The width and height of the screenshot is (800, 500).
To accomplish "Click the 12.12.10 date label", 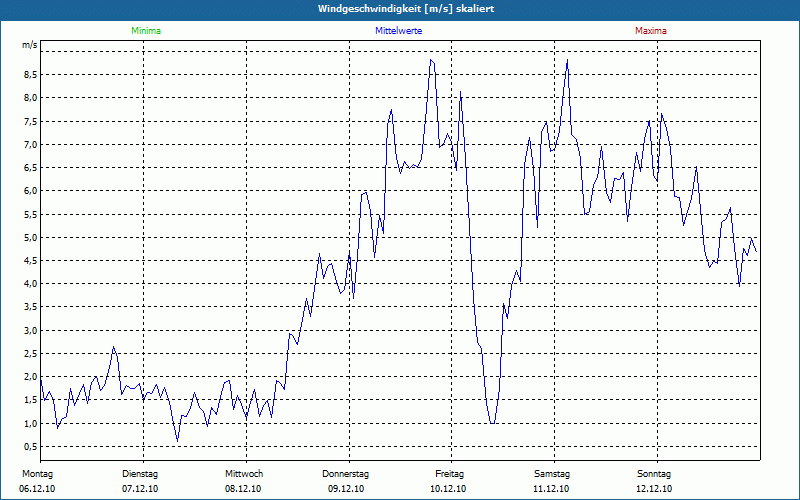I will coord(654,489).
